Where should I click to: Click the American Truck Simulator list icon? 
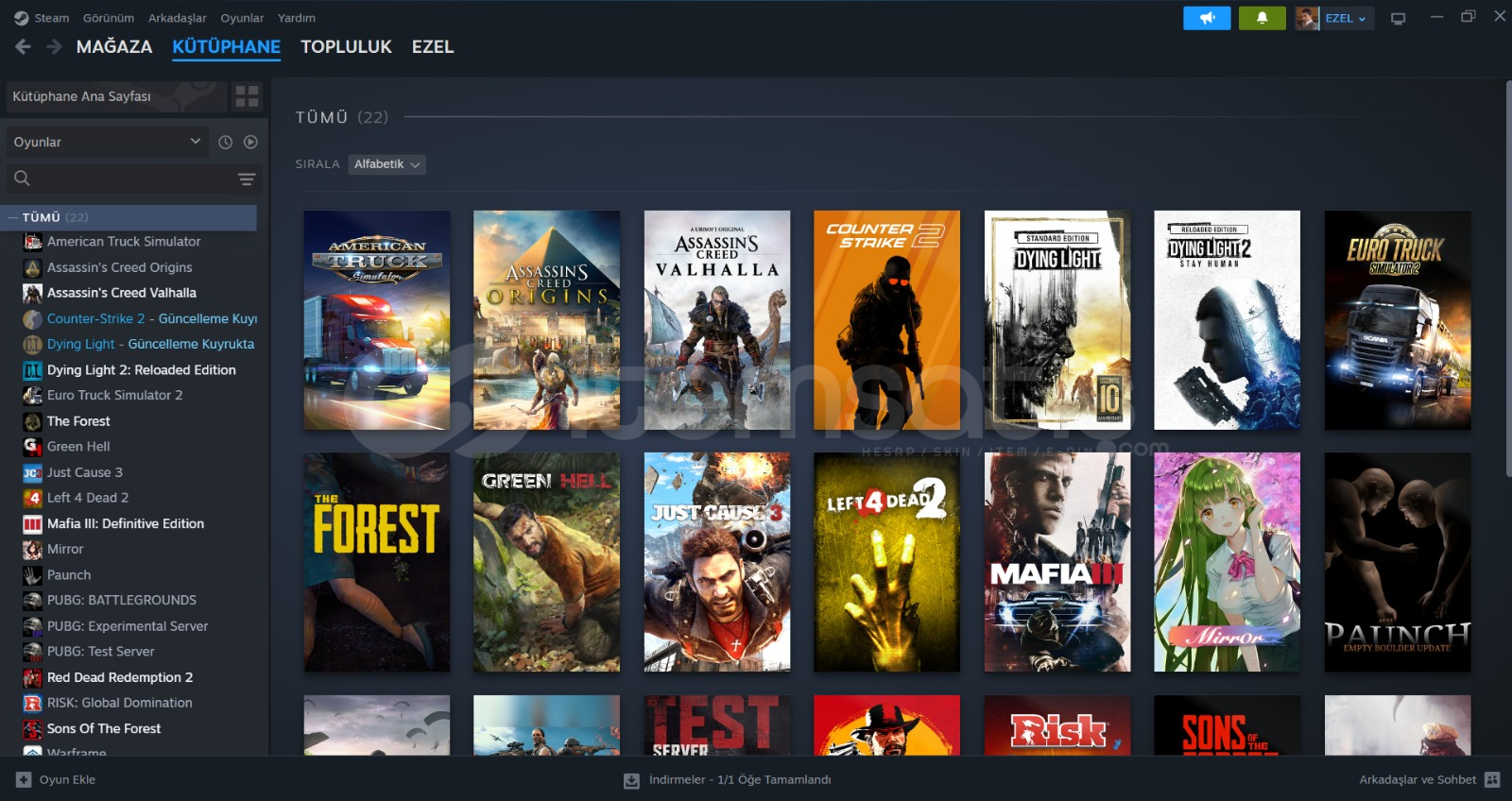click(32, 242)
